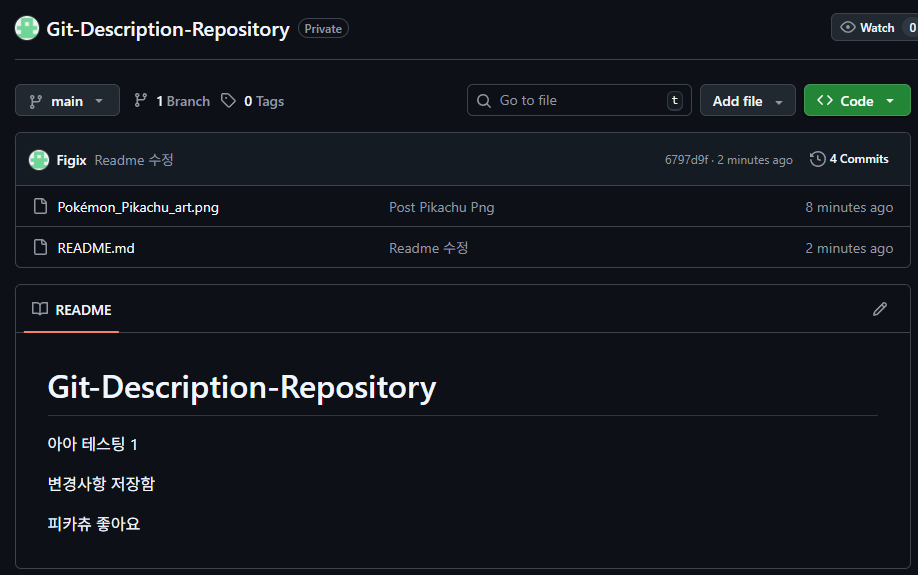View the 4 Commits history link
Screen dimensions: 918x575
(x=858, y=159)
